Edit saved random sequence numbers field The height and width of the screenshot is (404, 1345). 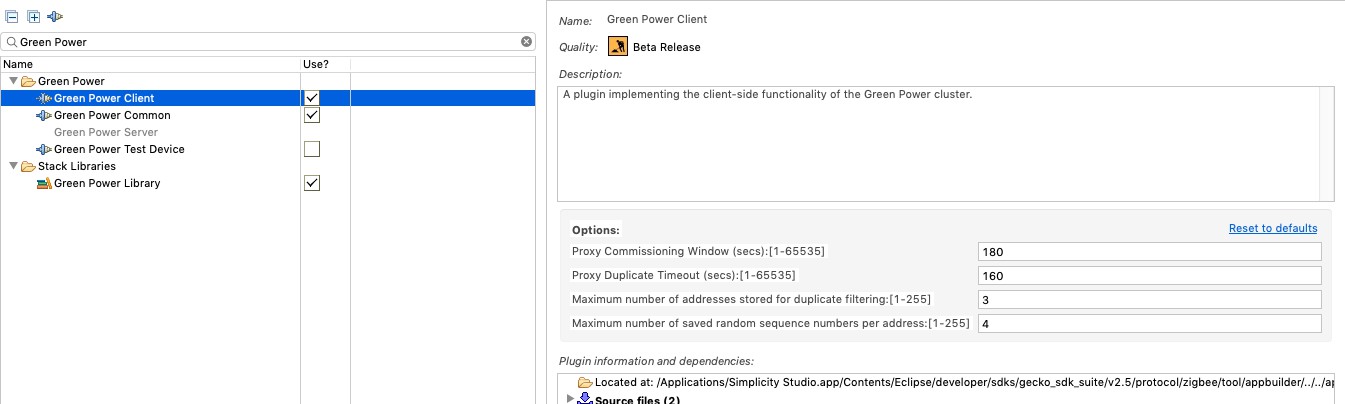pyautogui.click(x=1150, y=323)
